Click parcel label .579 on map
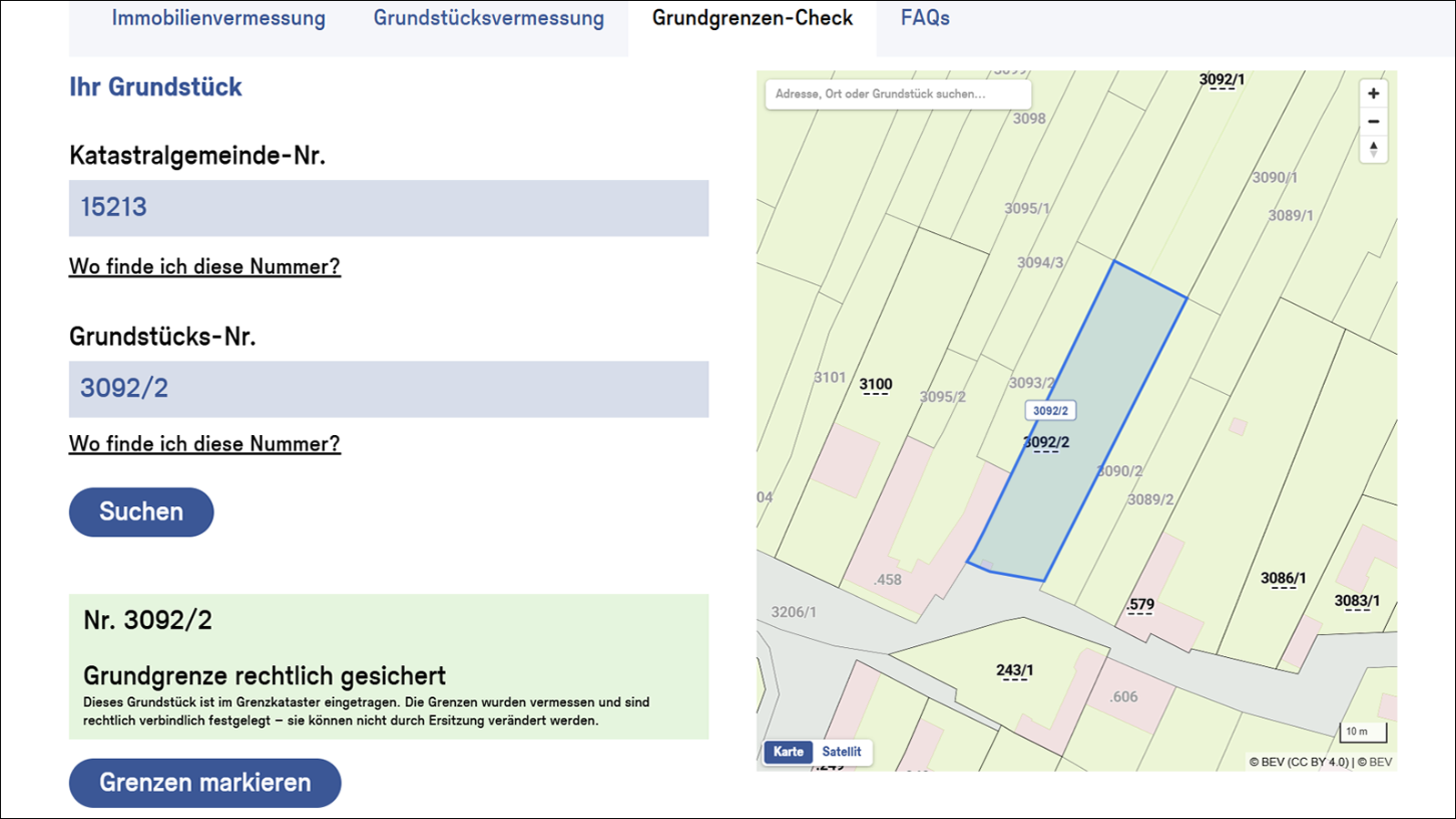This screenshot has height=819, width=1456. point(1140,605)
